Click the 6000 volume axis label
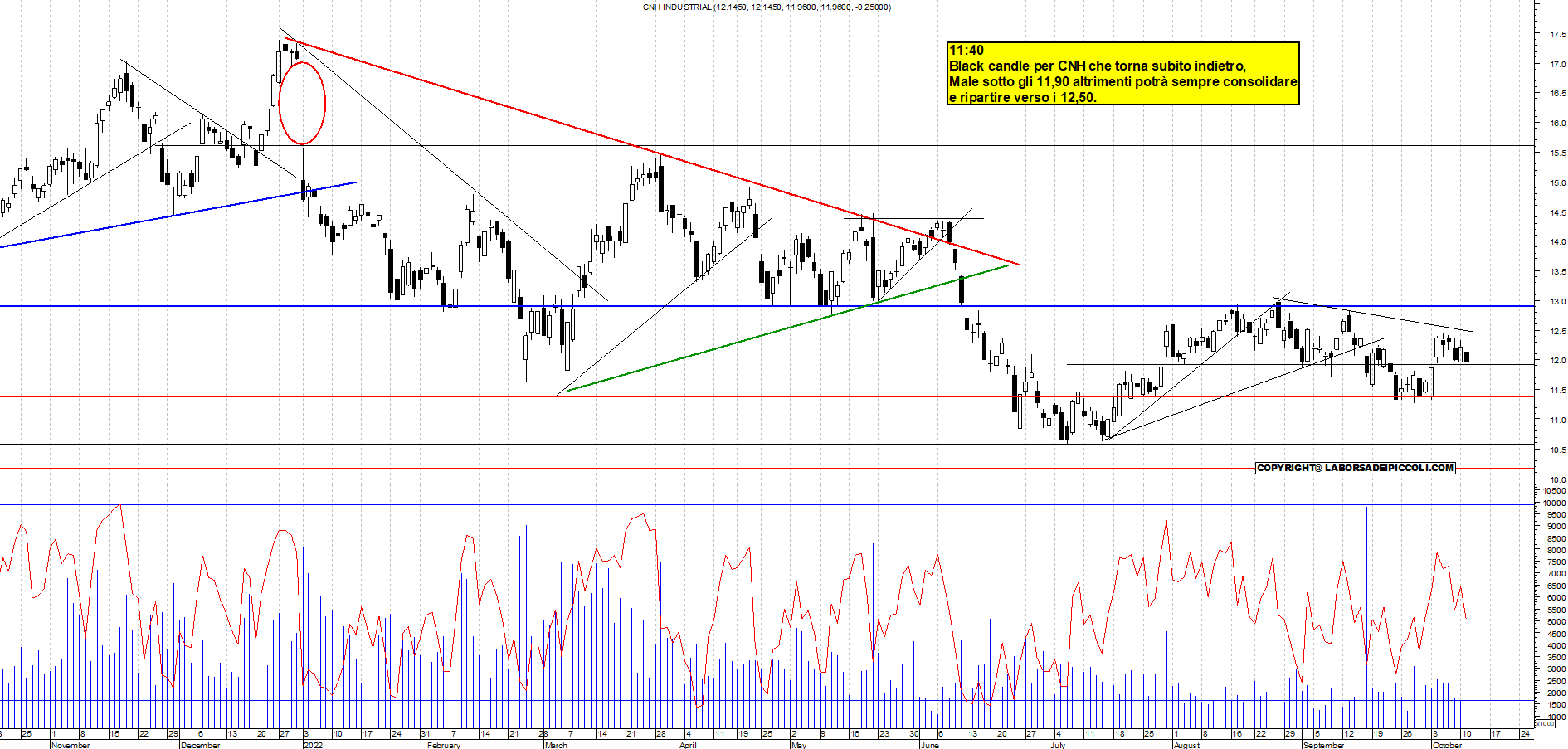The height and width of the screenshot is (749, 1568). point(1556,598)
